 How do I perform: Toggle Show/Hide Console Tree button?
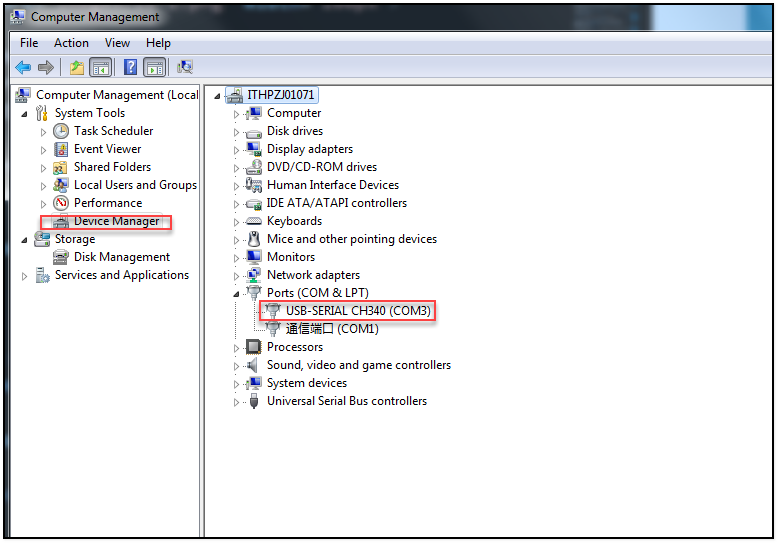100,67
